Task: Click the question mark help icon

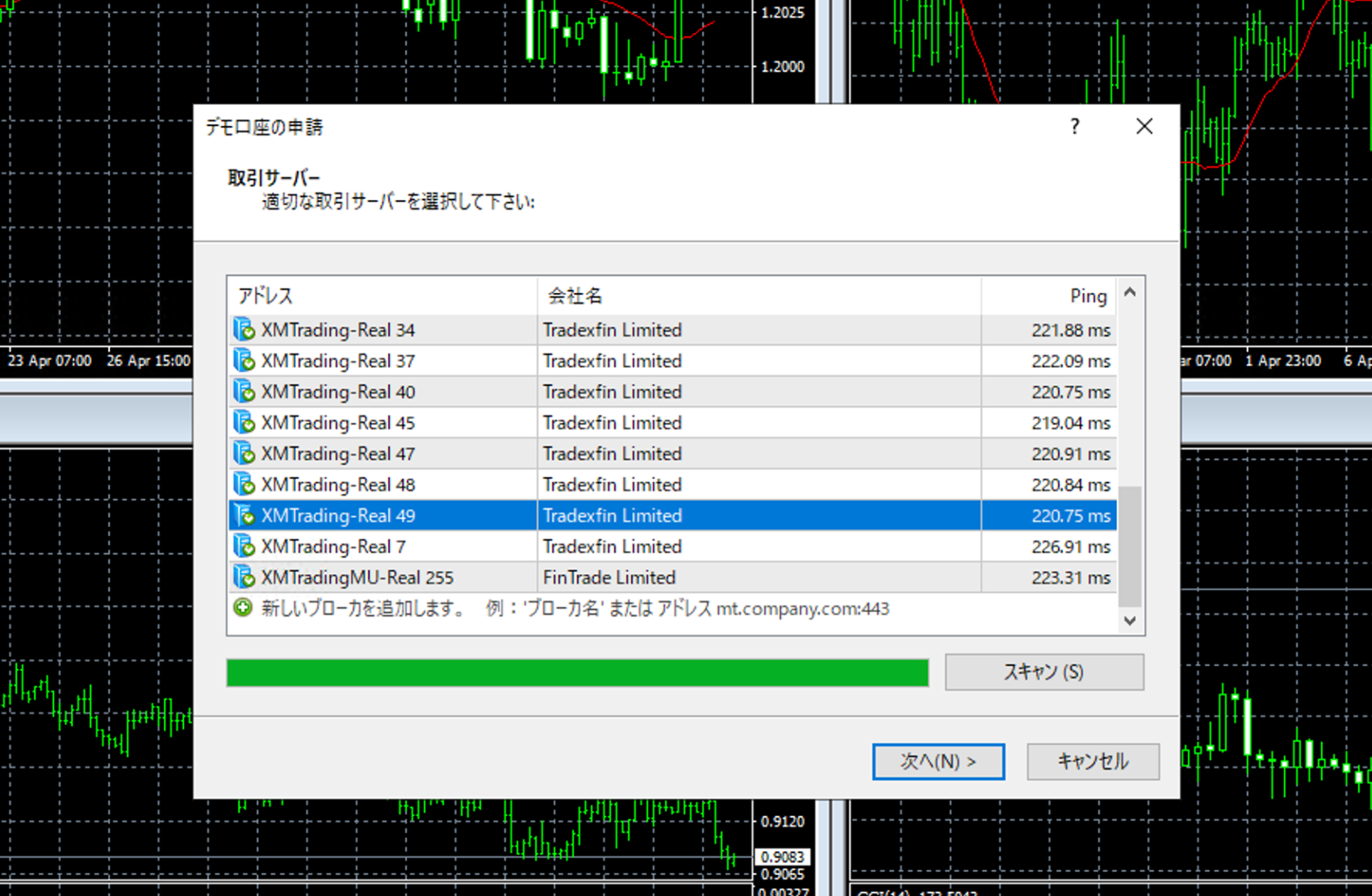Action: click(x=1074, y=127)
